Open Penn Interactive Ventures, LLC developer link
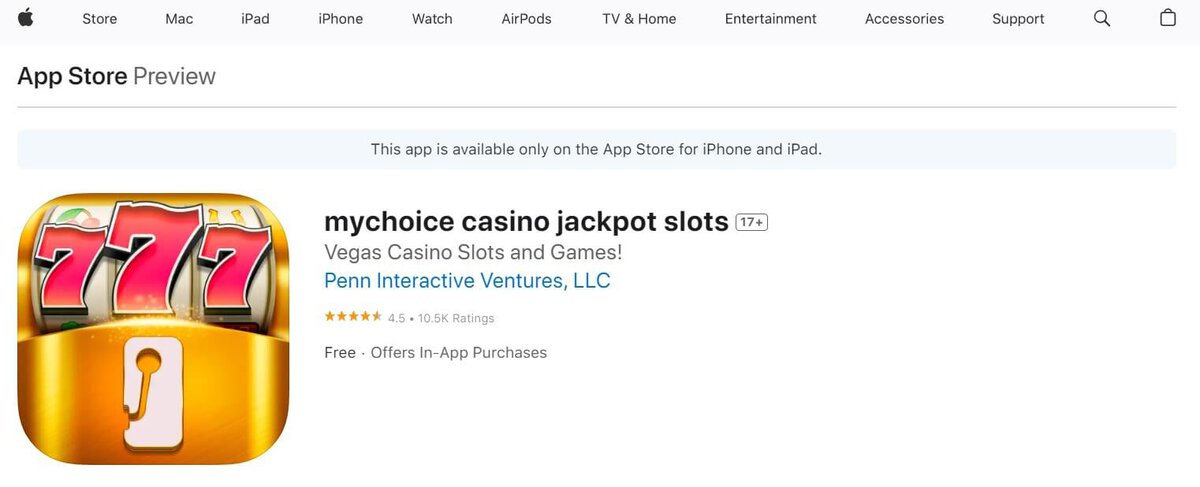Image resolution: width=1200 pixels, height=487 pixels. (467, 281)
